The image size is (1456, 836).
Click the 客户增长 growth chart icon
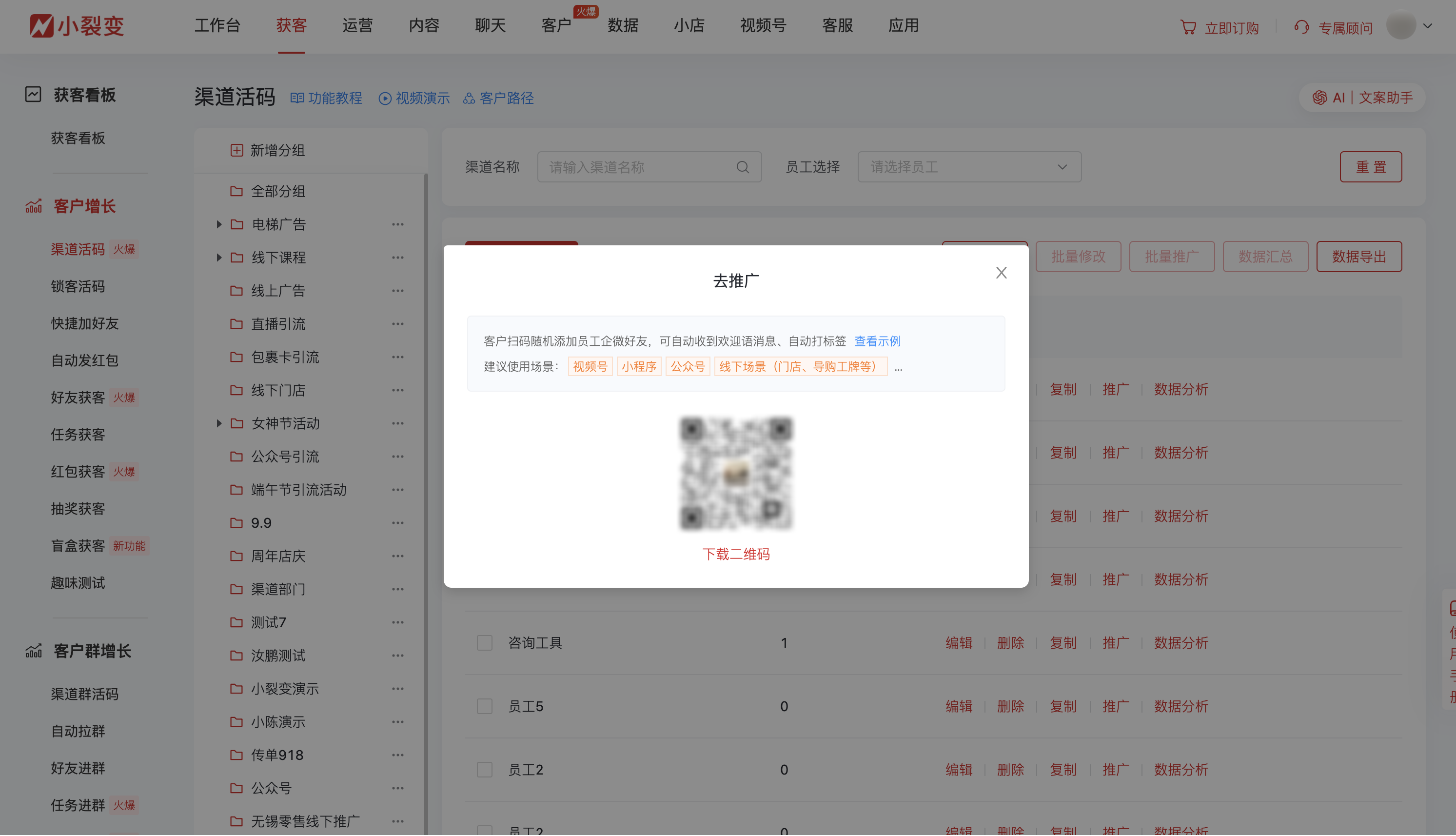[x=33, y=205]
